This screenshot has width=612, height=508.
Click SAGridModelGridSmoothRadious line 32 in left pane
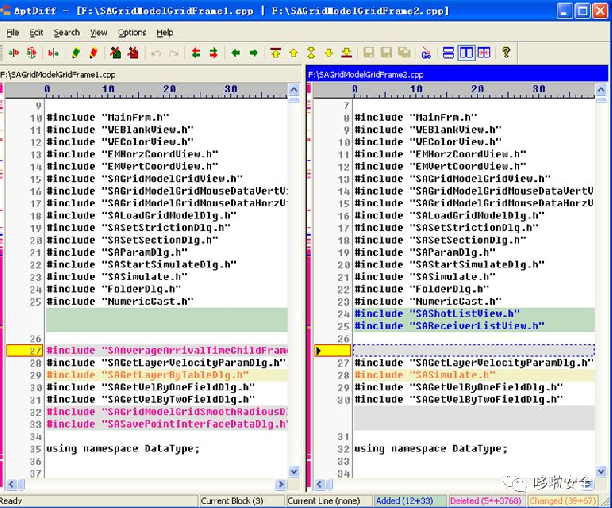click(x=167, y=412)
